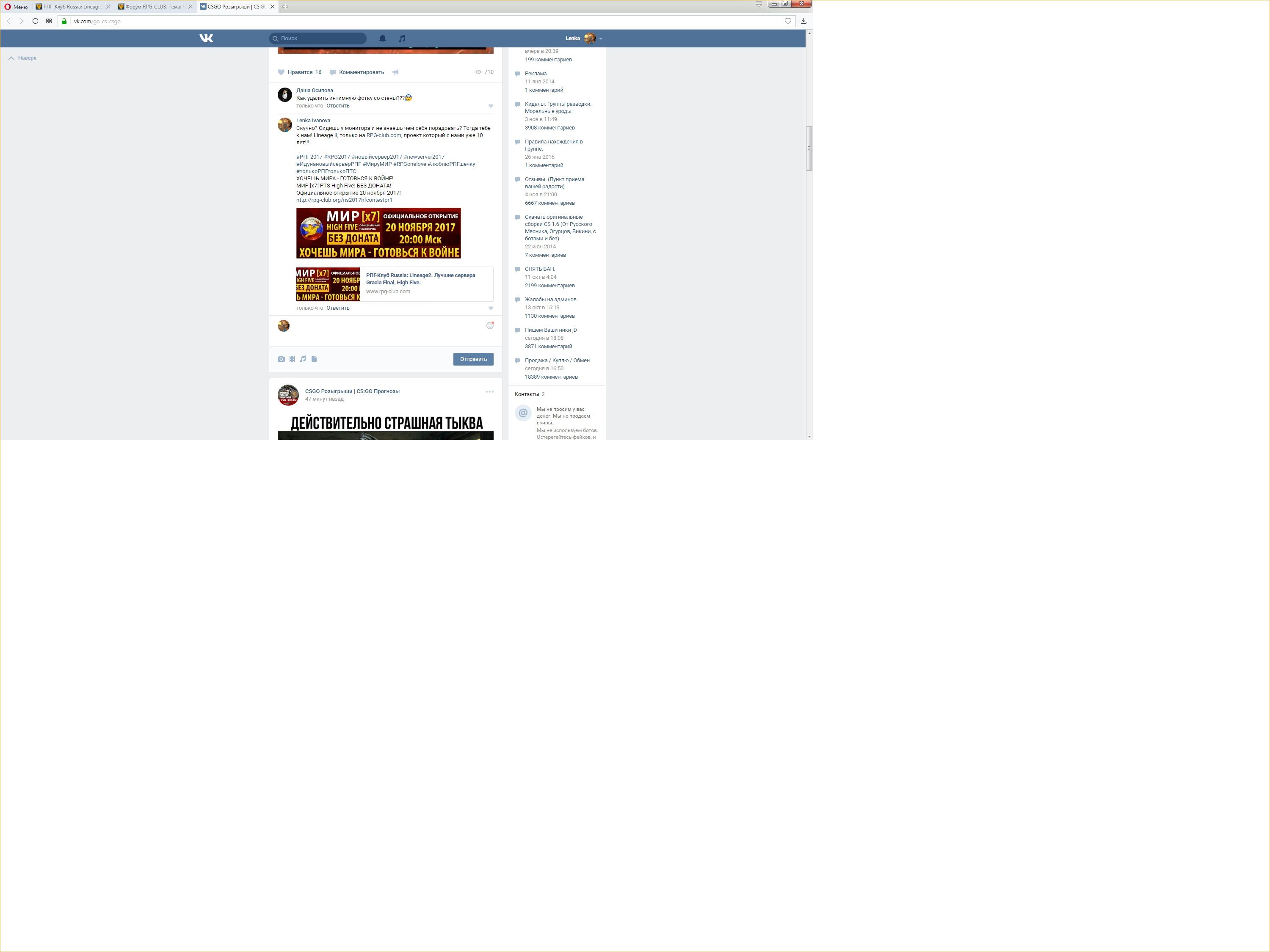
Task: Share the post via megaphone icon
Action: pos(395,72)
